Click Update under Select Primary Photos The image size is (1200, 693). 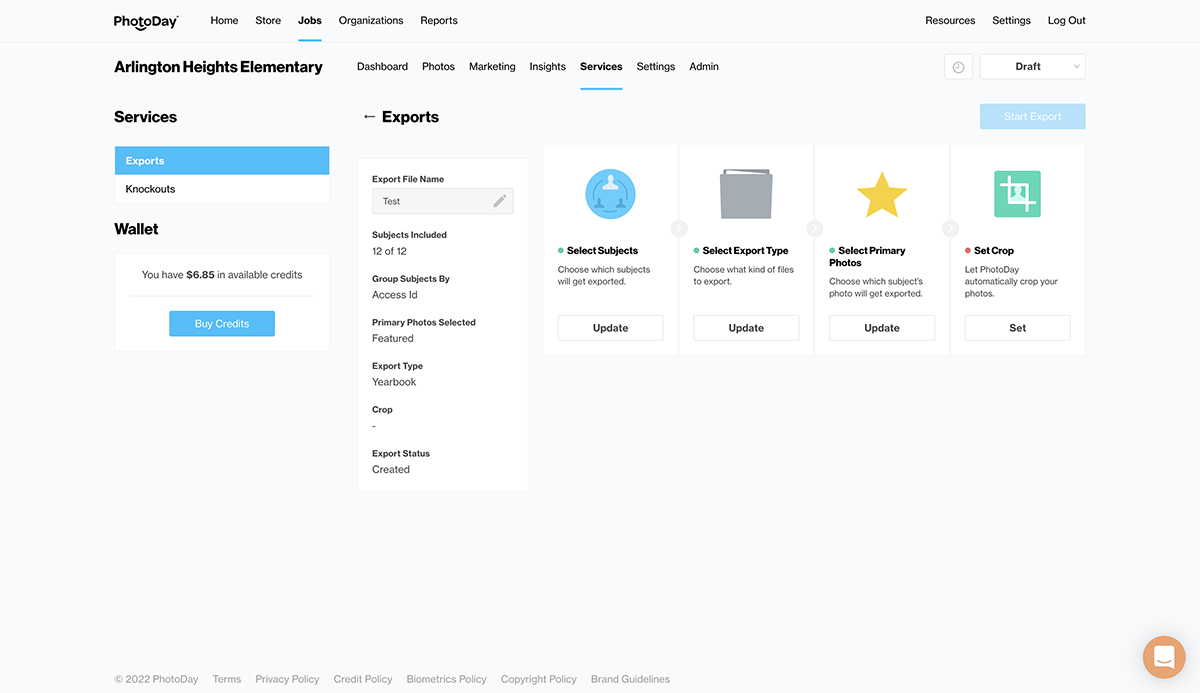[882, 328]
